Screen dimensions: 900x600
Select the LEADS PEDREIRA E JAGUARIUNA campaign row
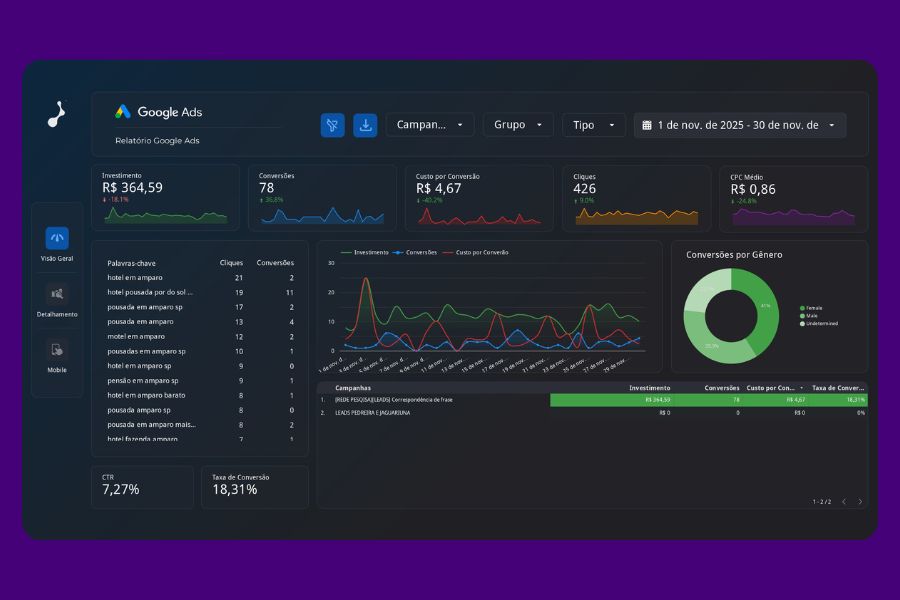592,413
